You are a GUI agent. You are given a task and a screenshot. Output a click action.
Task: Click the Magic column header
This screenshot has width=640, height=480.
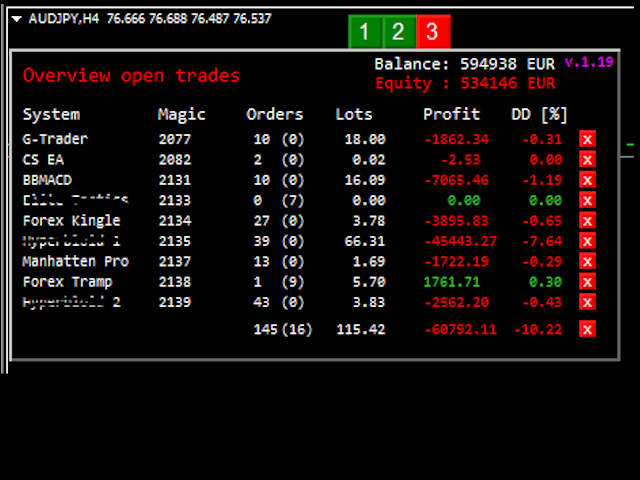pos(182,115)
